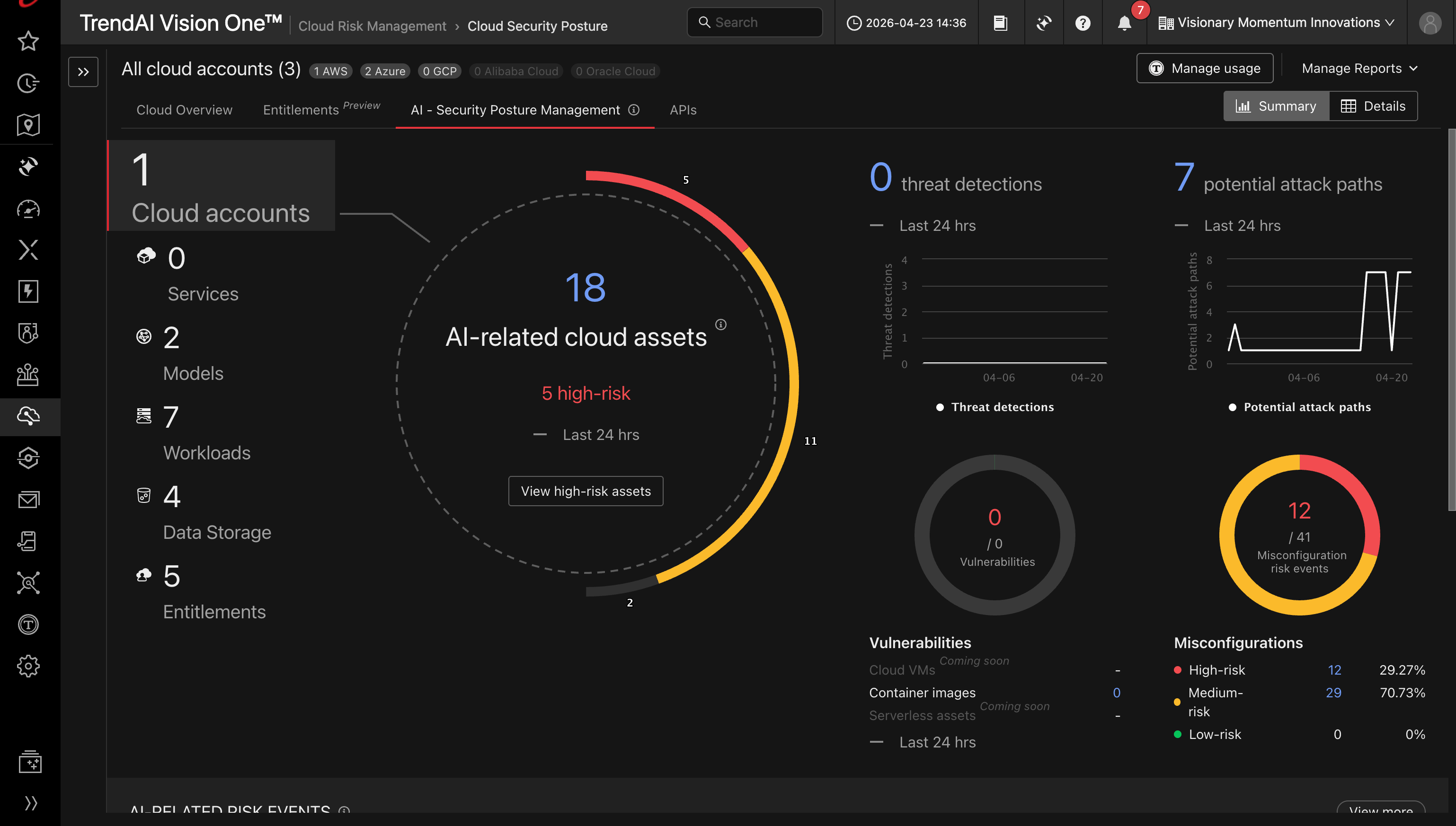
Task: Switch to Summary view
Action: pyautogui.click(x=1276, y=106)
